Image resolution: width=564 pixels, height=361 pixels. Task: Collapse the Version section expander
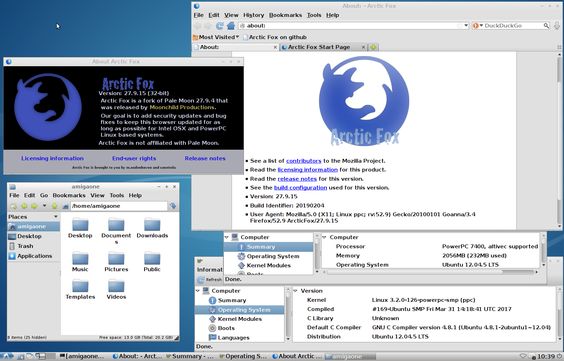295,291
